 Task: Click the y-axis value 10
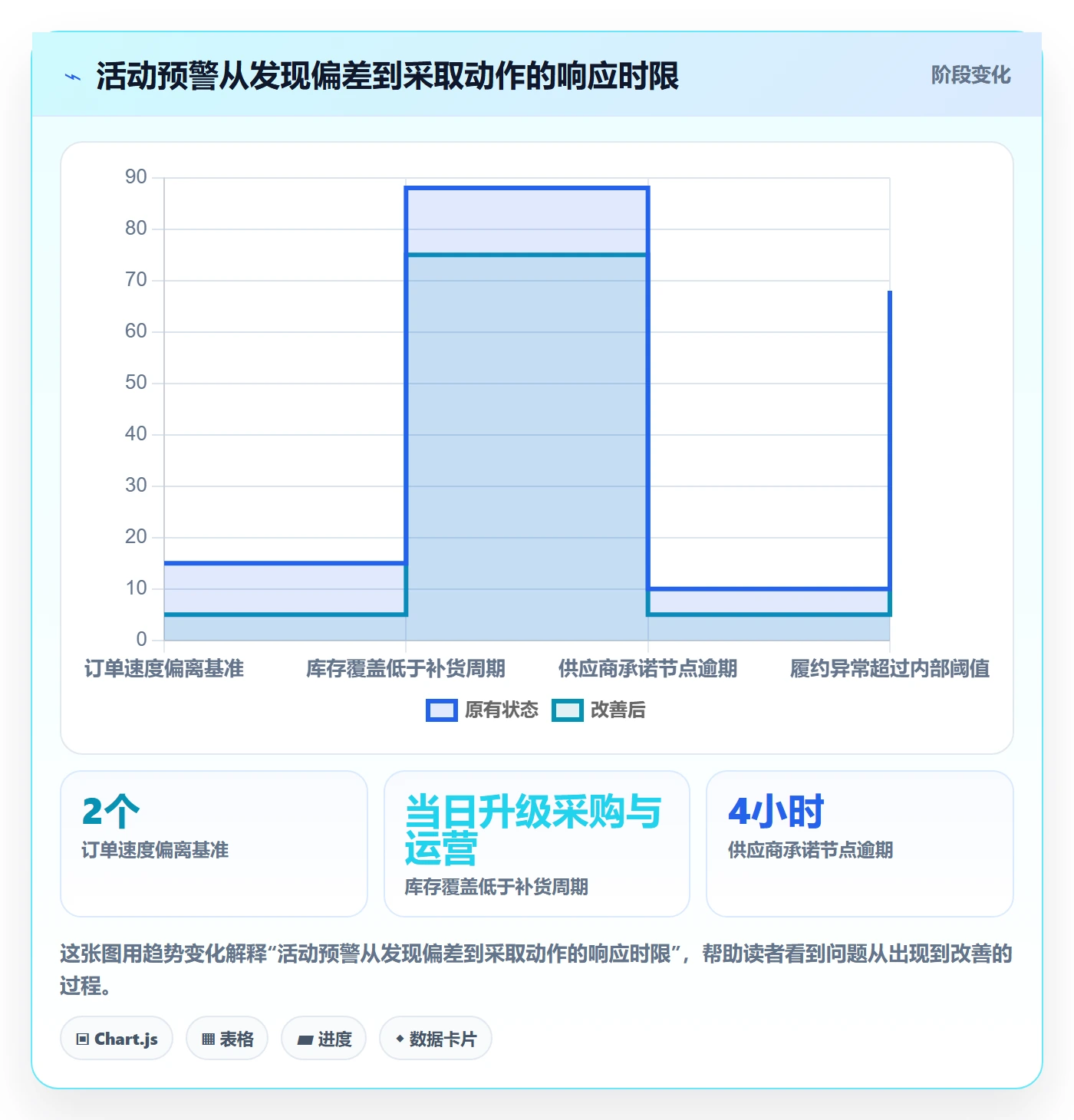click(136, 588)
